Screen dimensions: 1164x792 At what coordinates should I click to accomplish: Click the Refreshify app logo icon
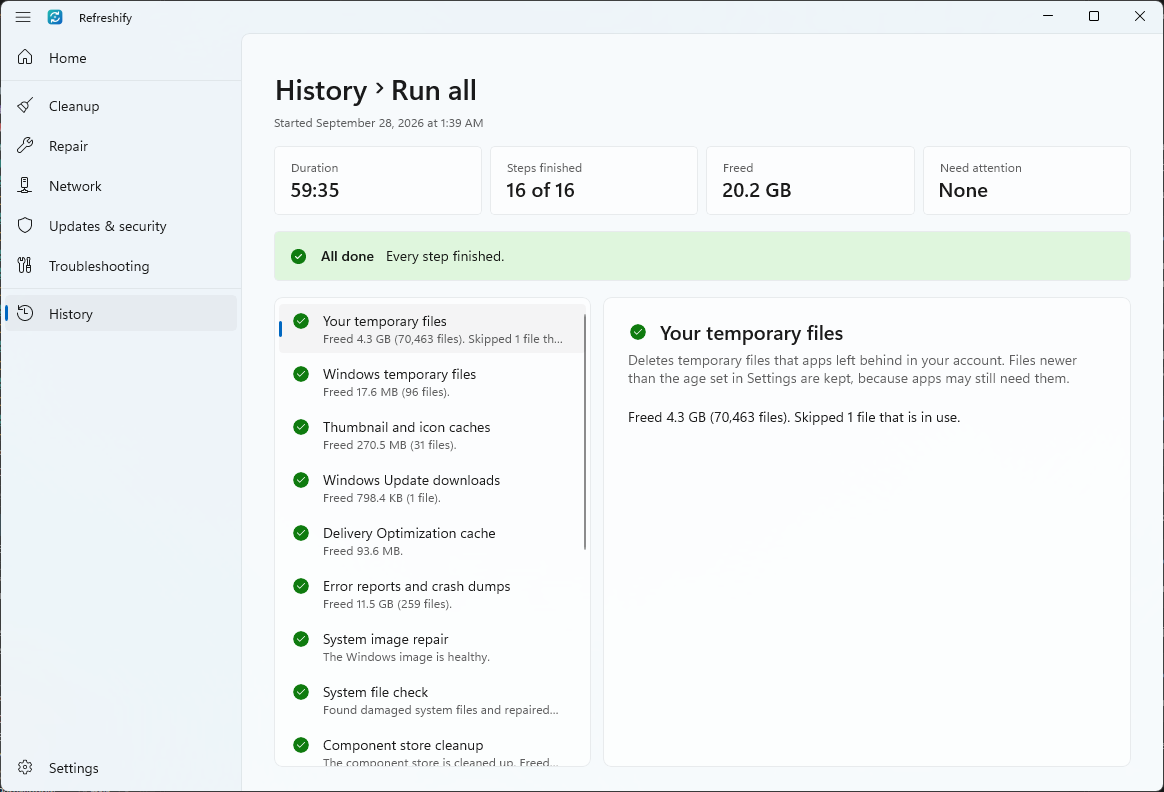pos(55,17)
